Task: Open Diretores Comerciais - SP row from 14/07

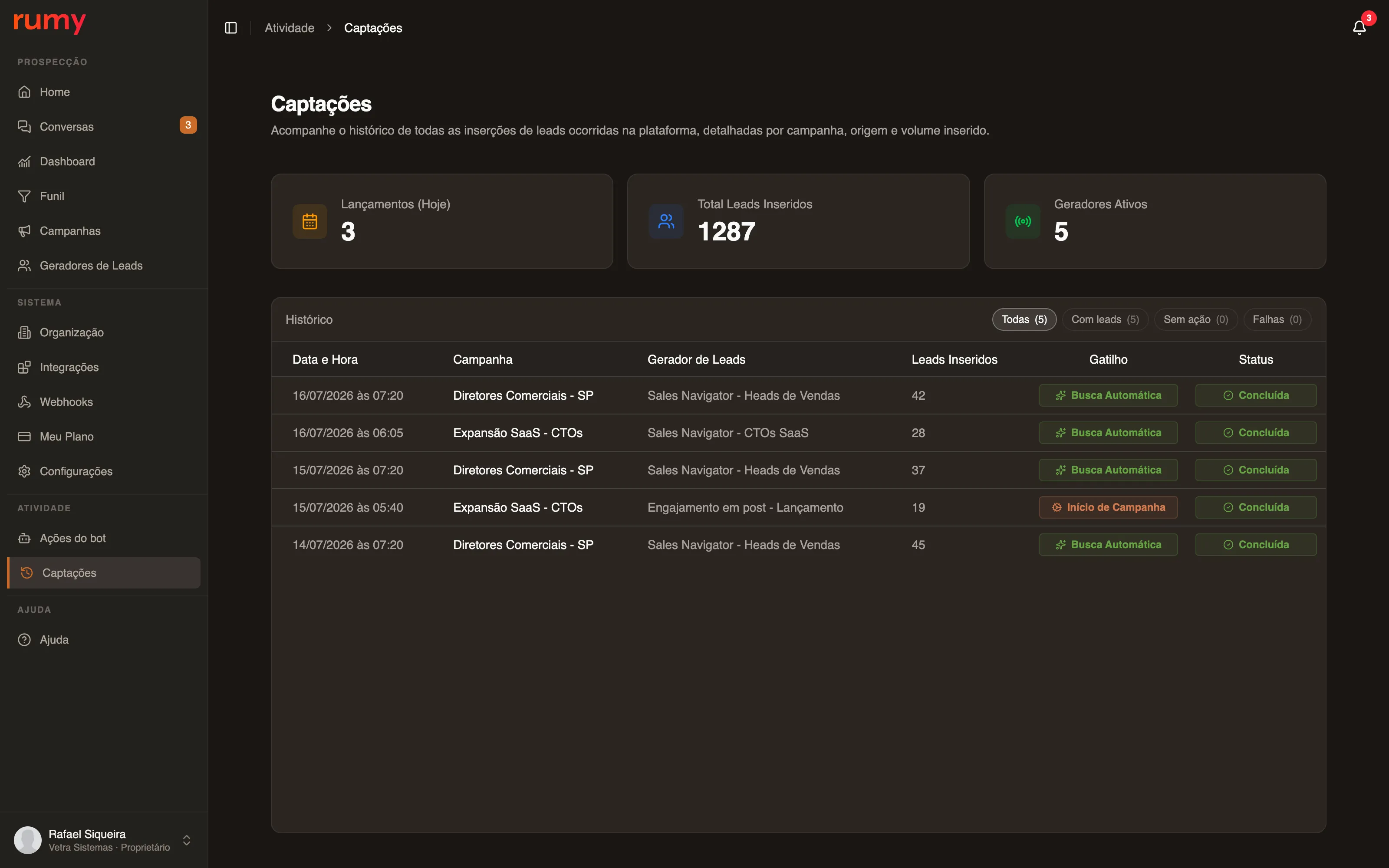Action: [798, 544]
